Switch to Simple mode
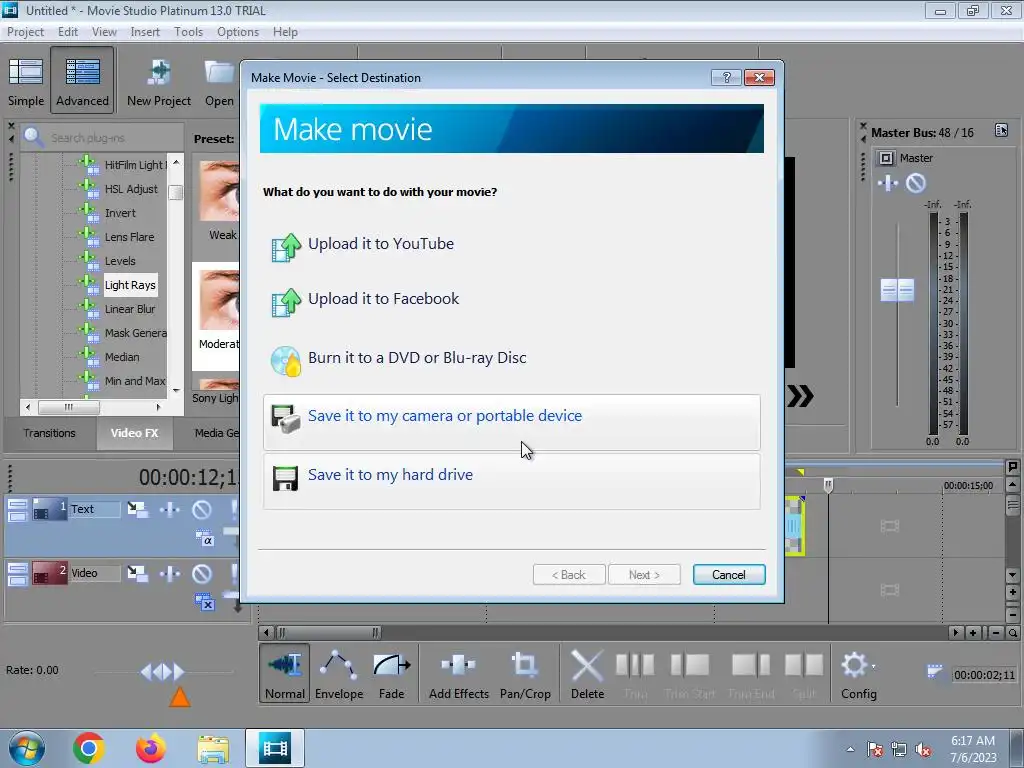Viewport: 1024px width, 768px height. click(26, 81)
